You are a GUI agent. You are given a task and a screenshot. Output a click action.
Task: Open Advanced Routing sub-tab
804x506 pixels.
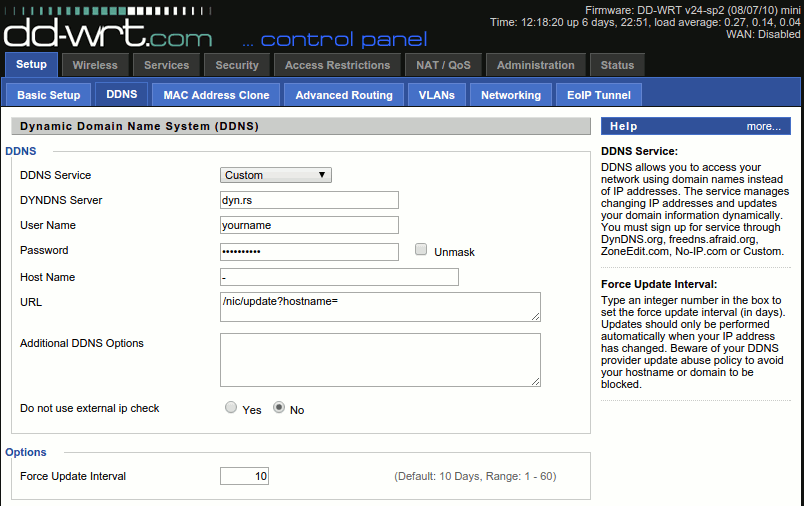click(344, 95)
